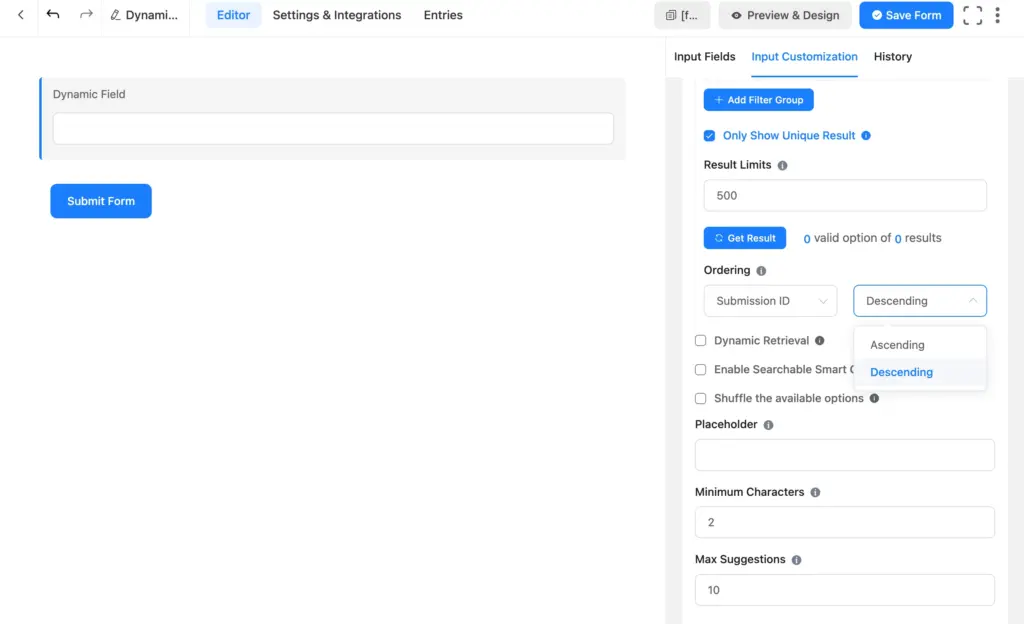1024x624 pixels.
Task: Edit the Minimum Characters field
Action: [844, 522]
